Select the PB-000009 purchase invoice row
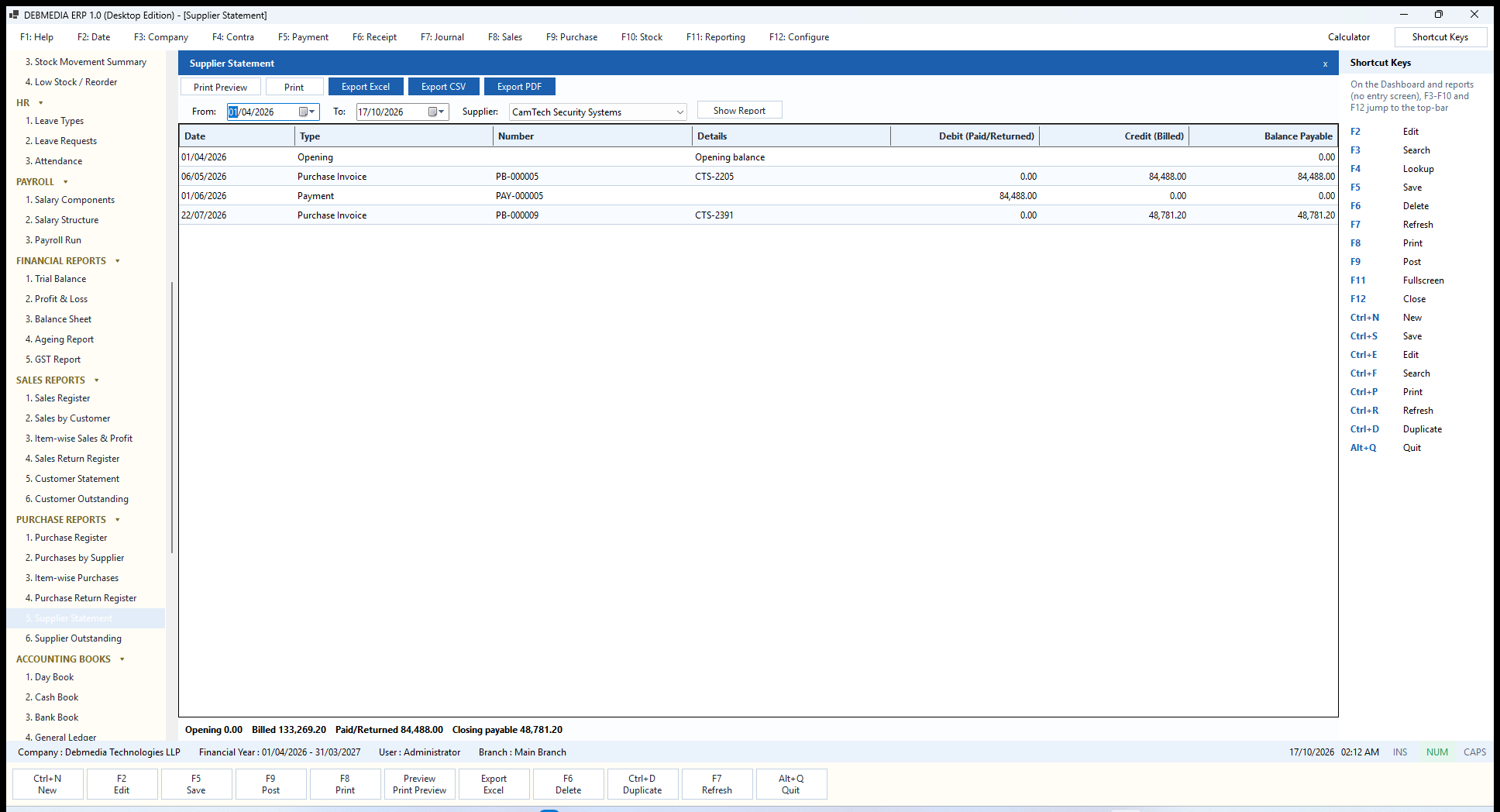 coord(759,215)
